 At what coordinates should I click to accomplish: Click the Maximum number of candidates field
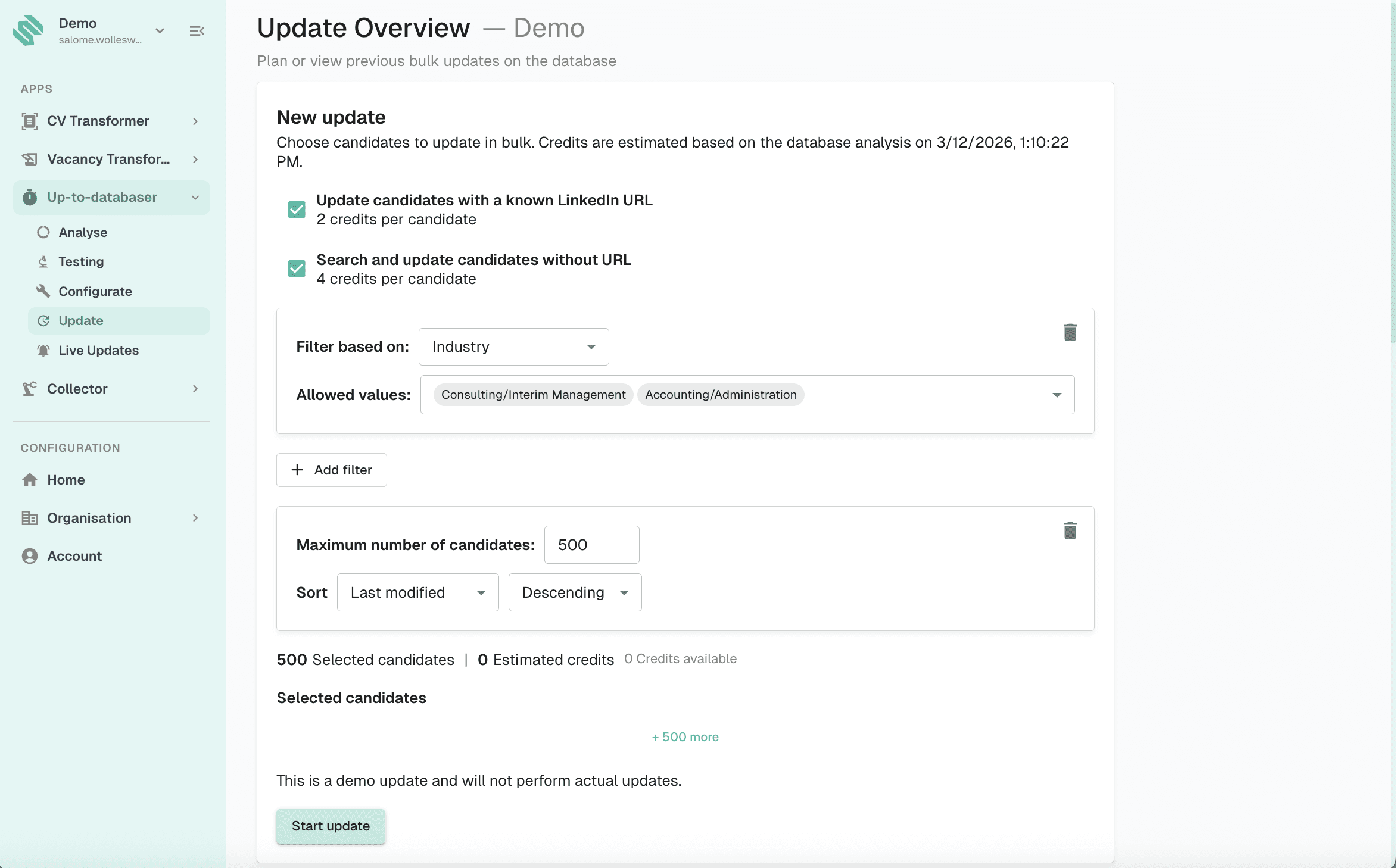591,545
